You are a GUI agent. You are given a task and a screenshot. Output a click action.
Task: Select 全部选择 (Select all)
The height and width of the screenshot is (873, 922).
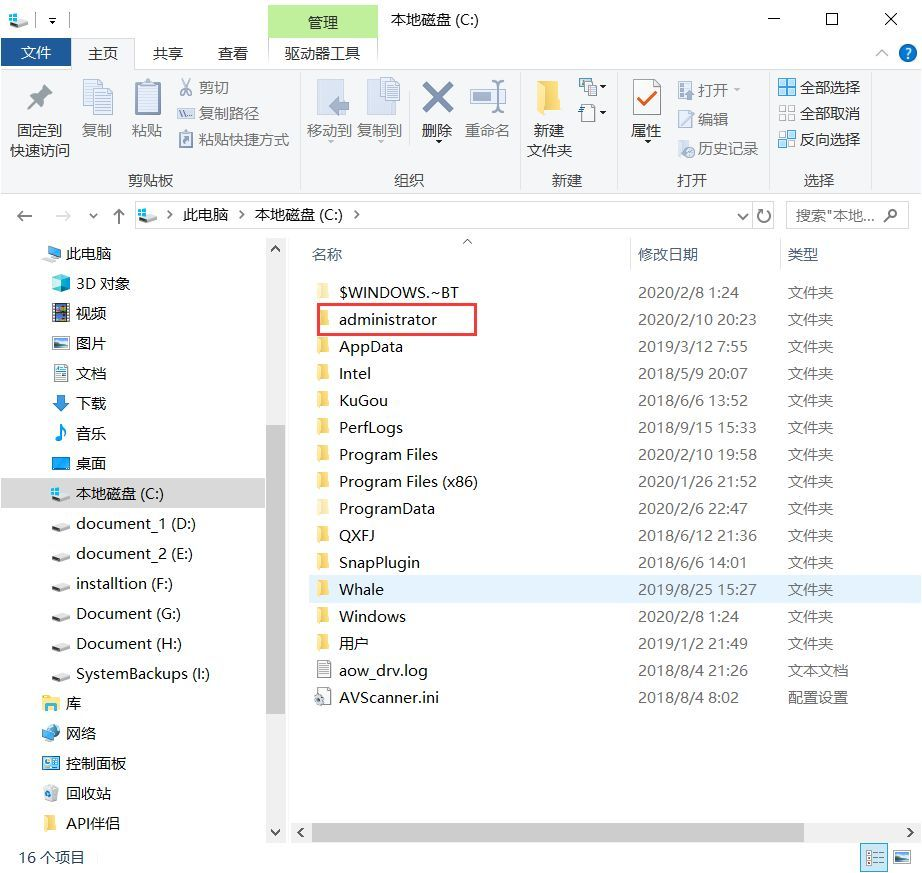pos(817,88)
